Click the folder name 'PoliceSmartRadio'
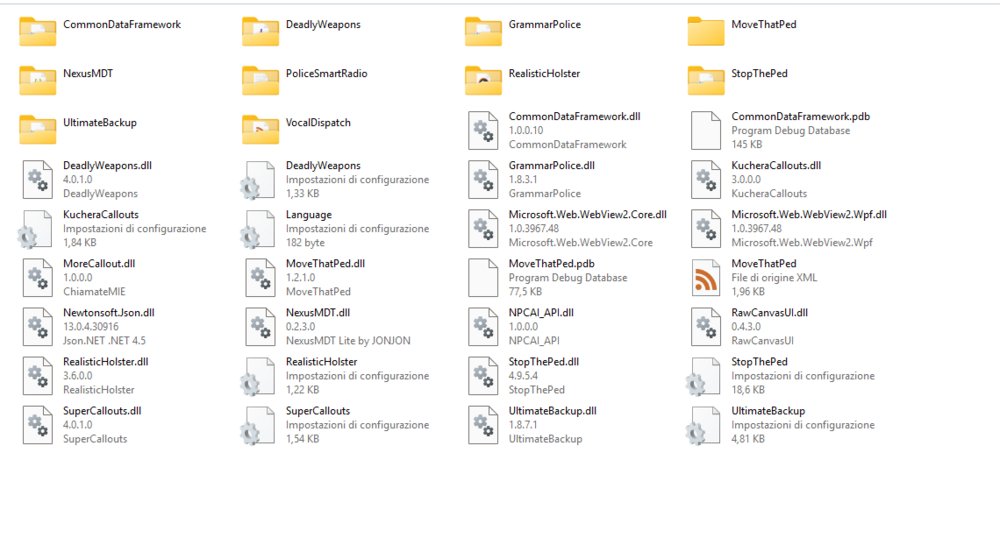 tap(327, 73)
